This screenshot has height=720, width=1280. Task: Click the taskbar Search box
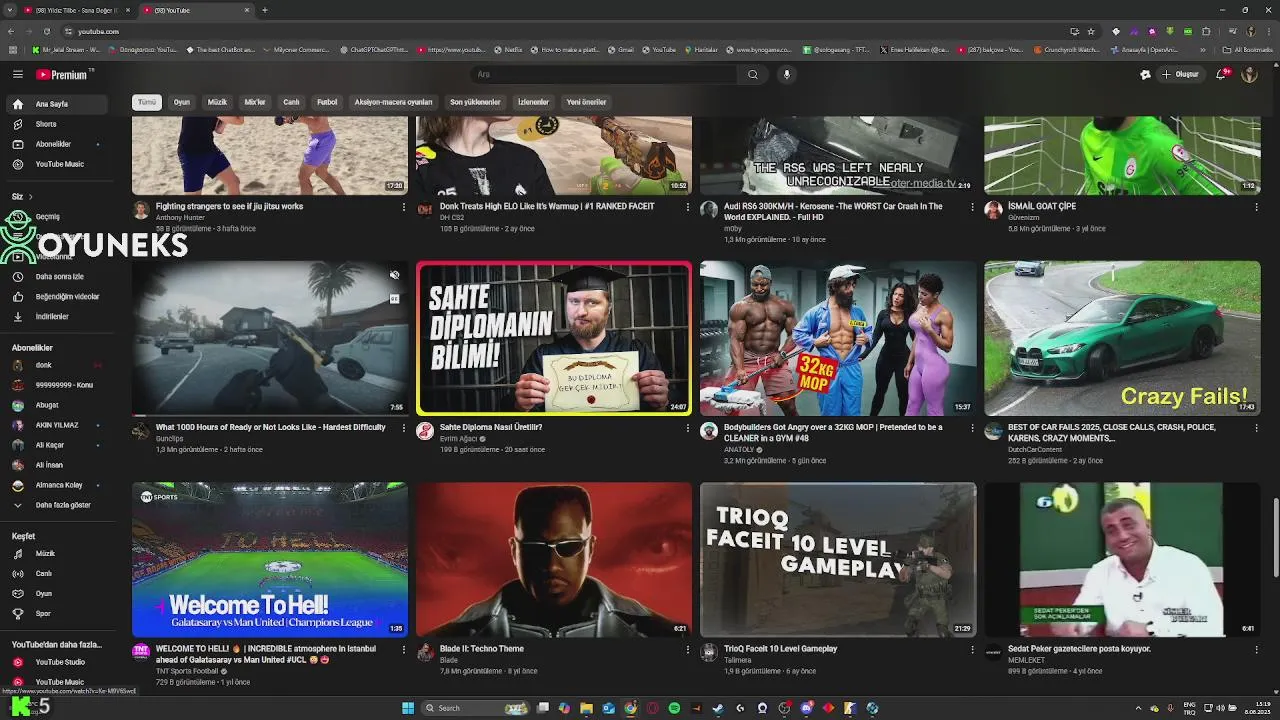[476, 708]
